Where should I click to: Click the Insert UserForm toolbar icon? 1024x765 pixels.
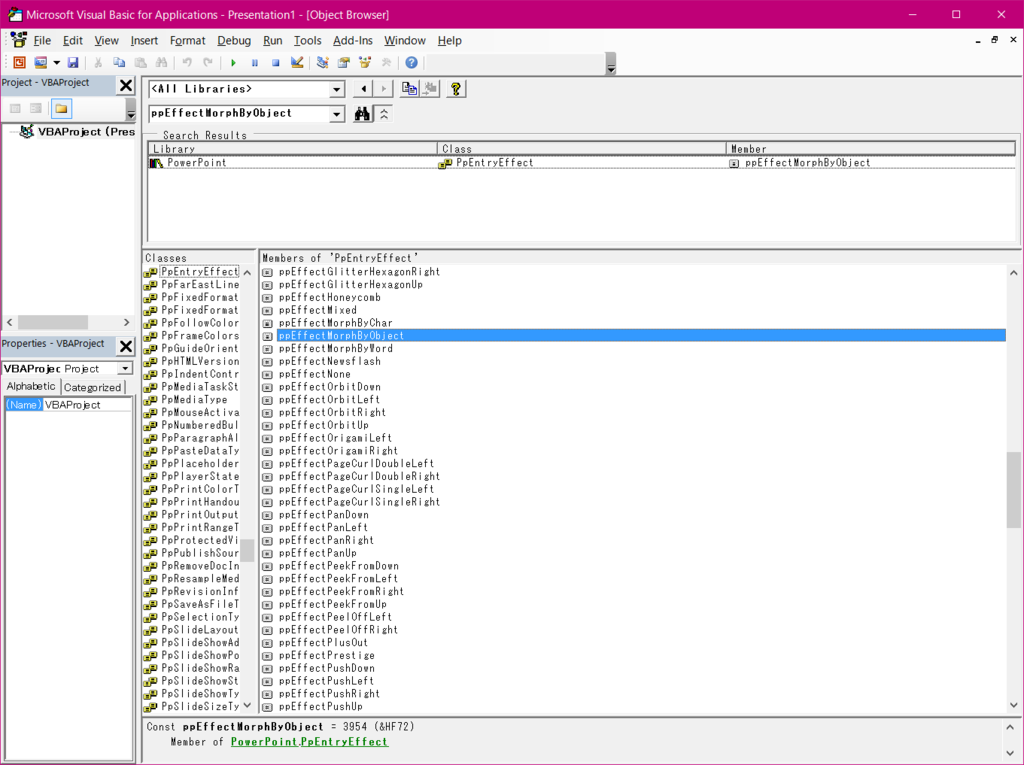pos(40,63)
